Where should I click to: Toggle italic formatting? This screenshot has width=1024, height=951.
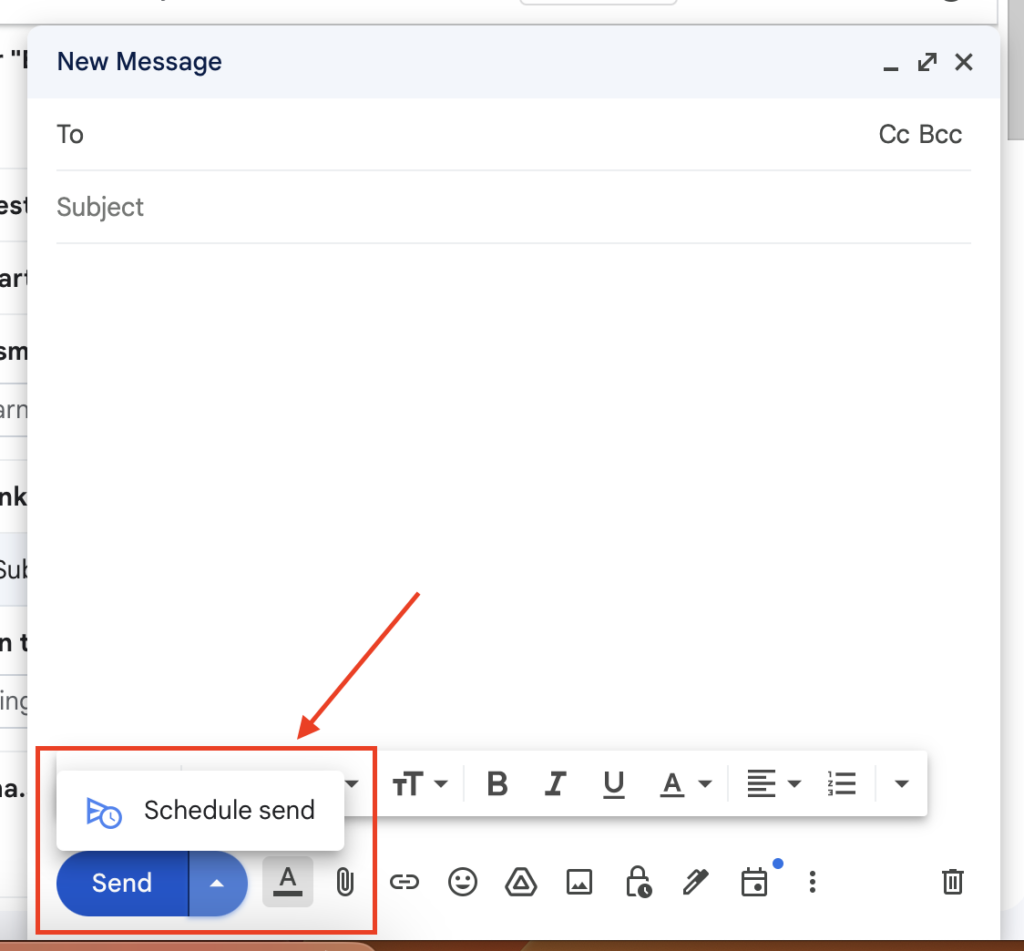(556, 785)
